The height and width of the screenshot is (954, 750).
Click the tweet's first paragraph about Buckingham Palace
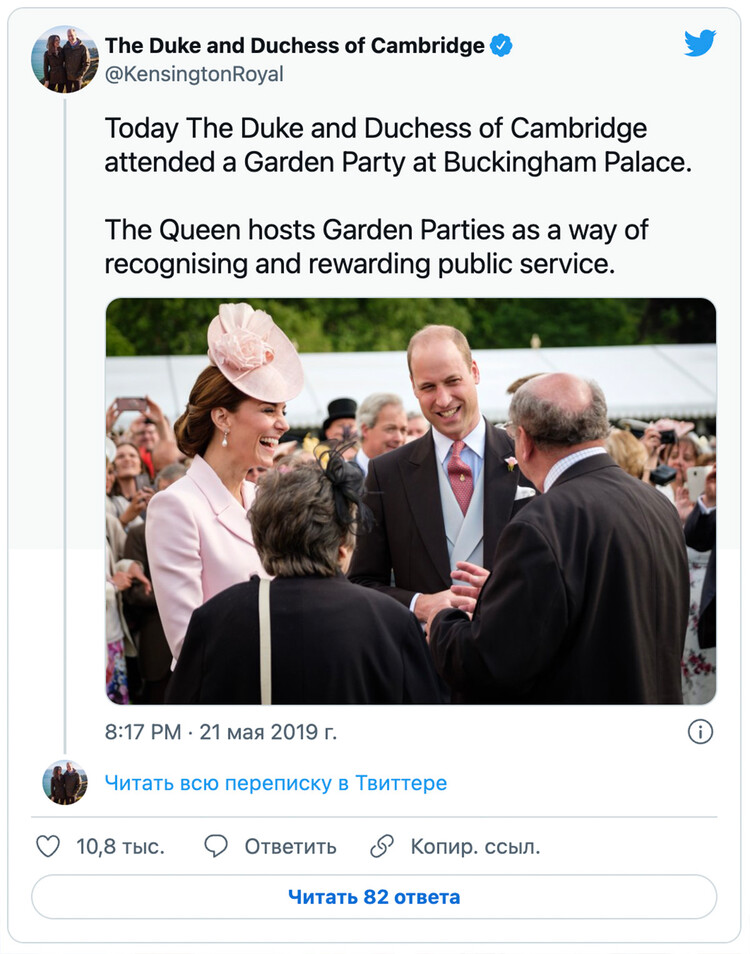398,146
